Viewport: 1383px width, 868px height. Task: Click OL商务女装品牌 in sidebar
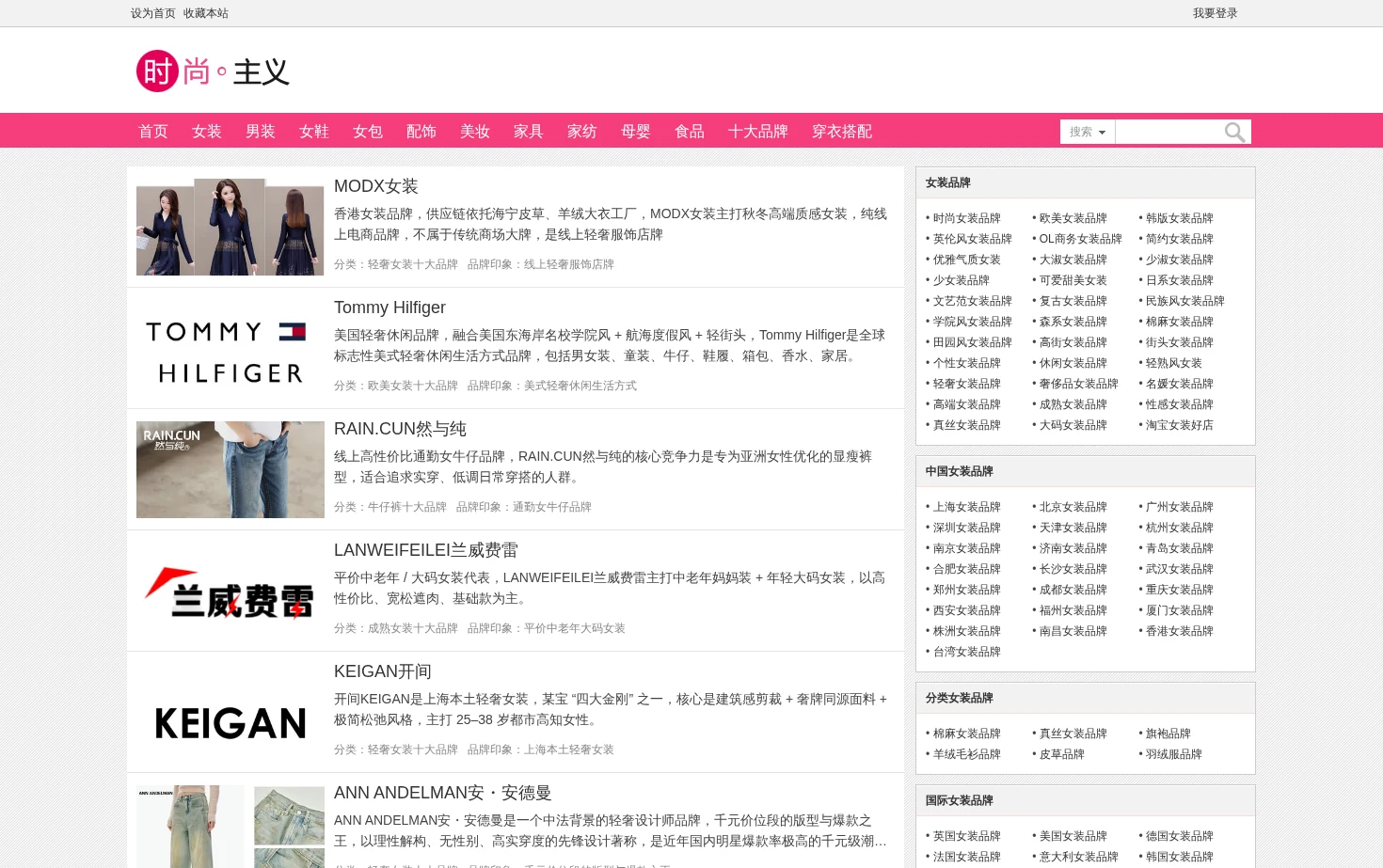click(1081, 239)
